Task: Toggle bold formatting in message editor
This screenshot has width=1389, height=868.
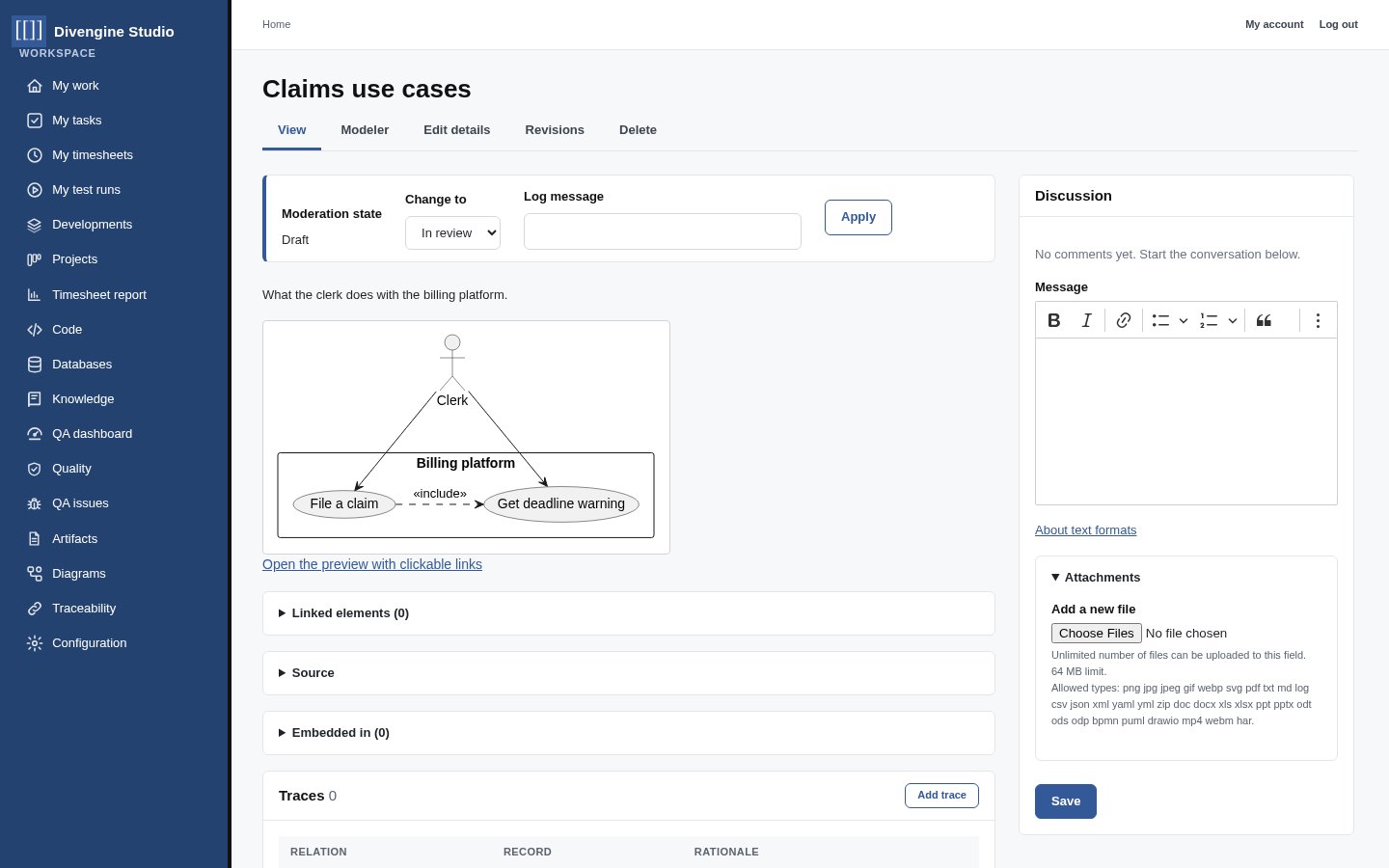Action: click(1054, 320)
